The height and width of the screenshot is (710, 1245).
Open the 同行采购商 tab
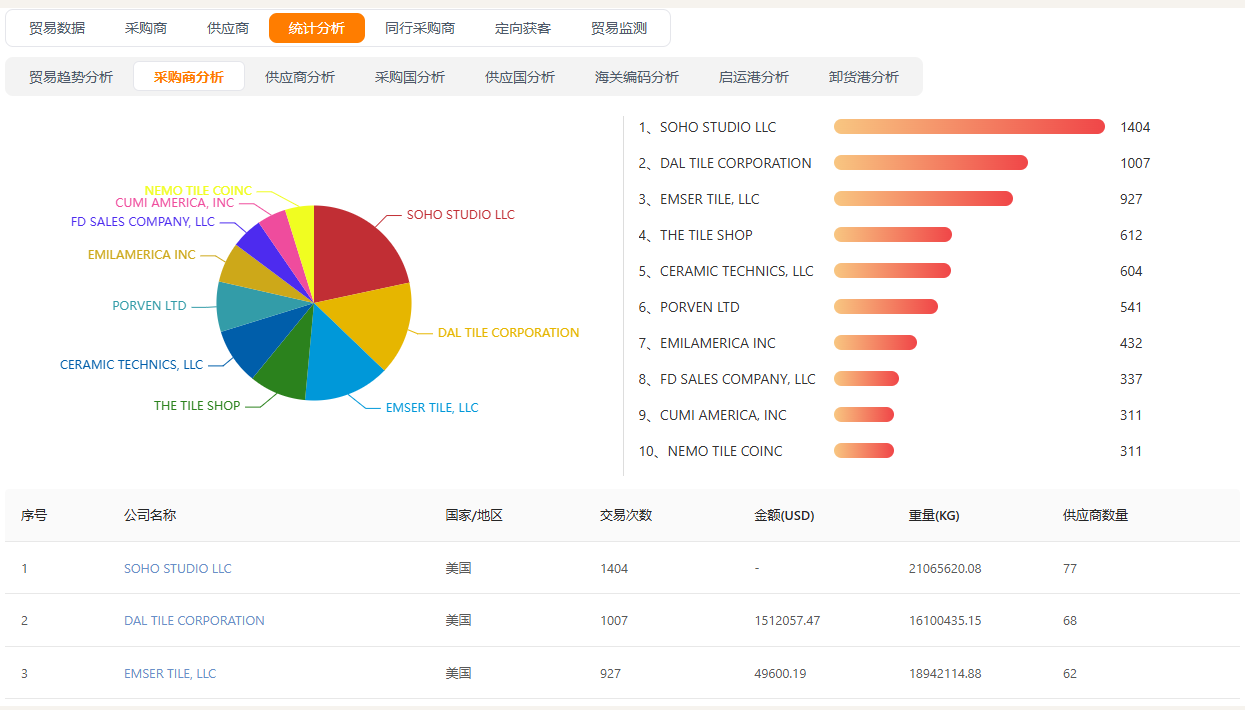[x=420, y=28]
